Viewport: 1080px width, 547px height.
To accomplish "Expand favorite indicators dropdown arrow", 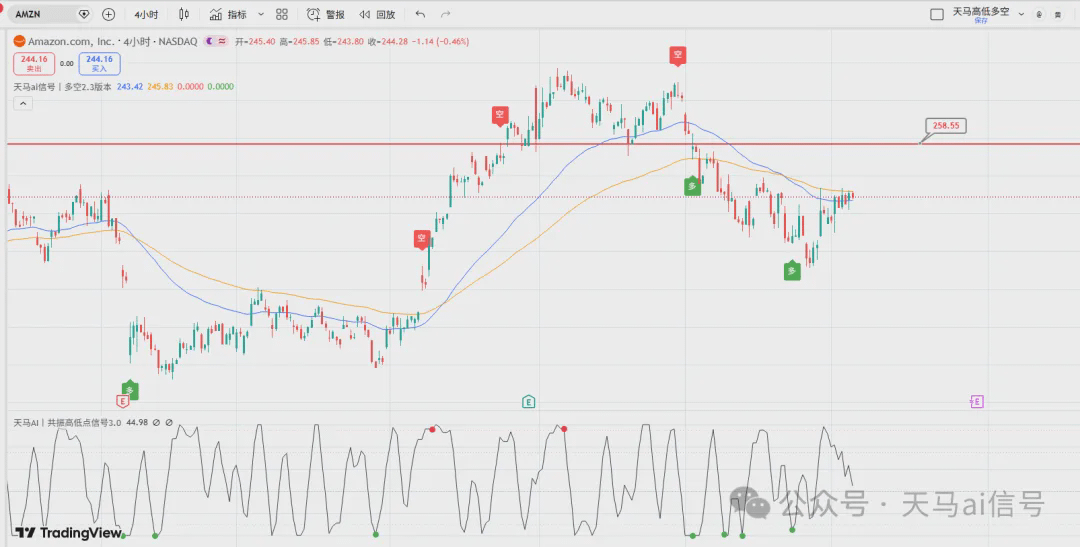I will pos(261,14).
